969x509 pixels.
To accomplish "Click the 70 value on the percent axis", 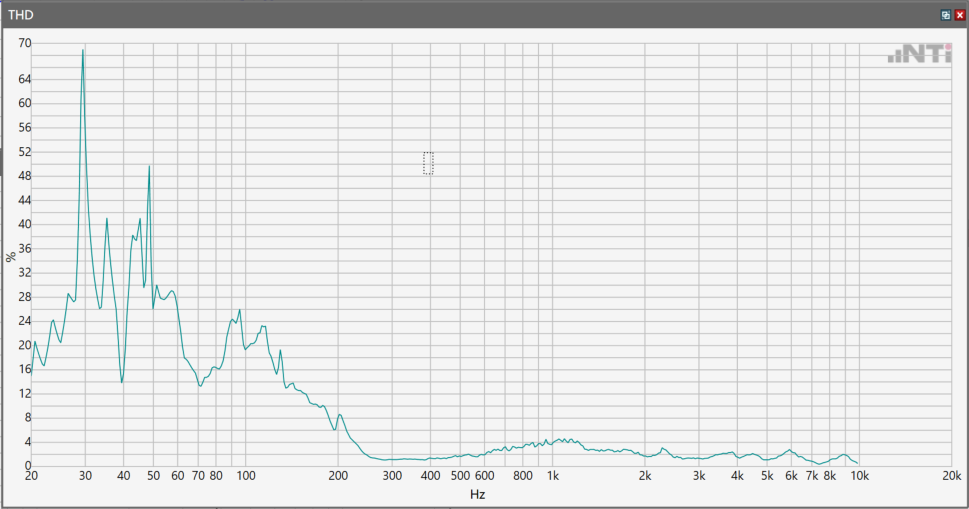I will pyautogui.click(x=25, y=43).
